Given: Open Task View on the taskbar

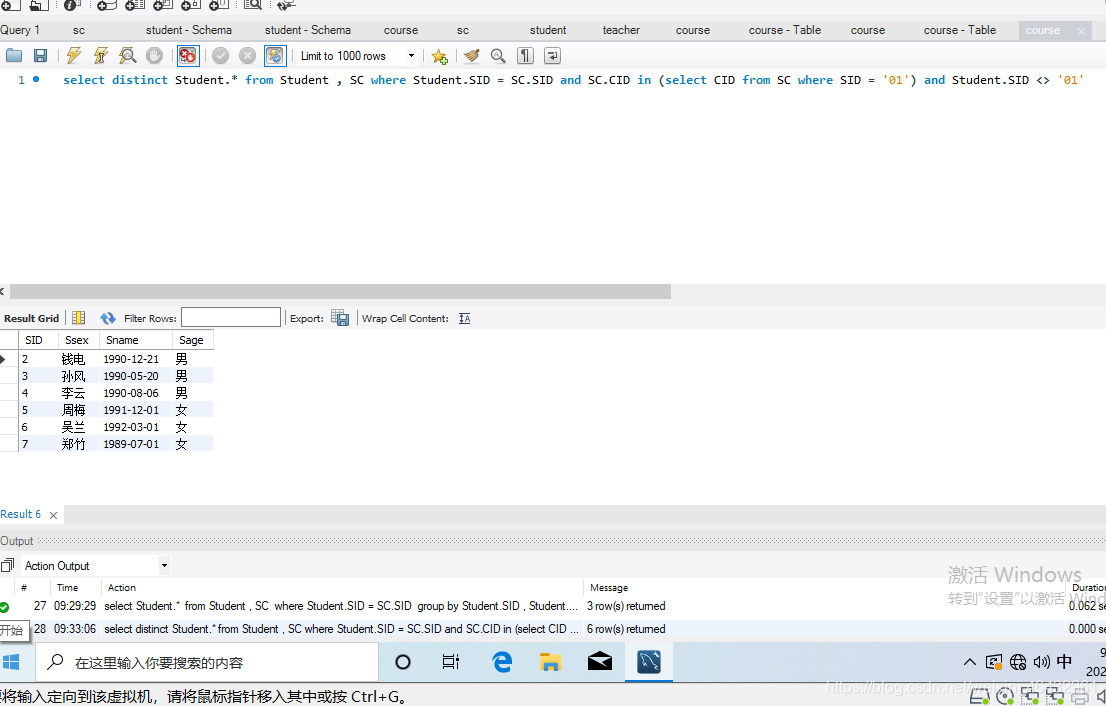Looking at the screenshot, I should coord(451,662).
